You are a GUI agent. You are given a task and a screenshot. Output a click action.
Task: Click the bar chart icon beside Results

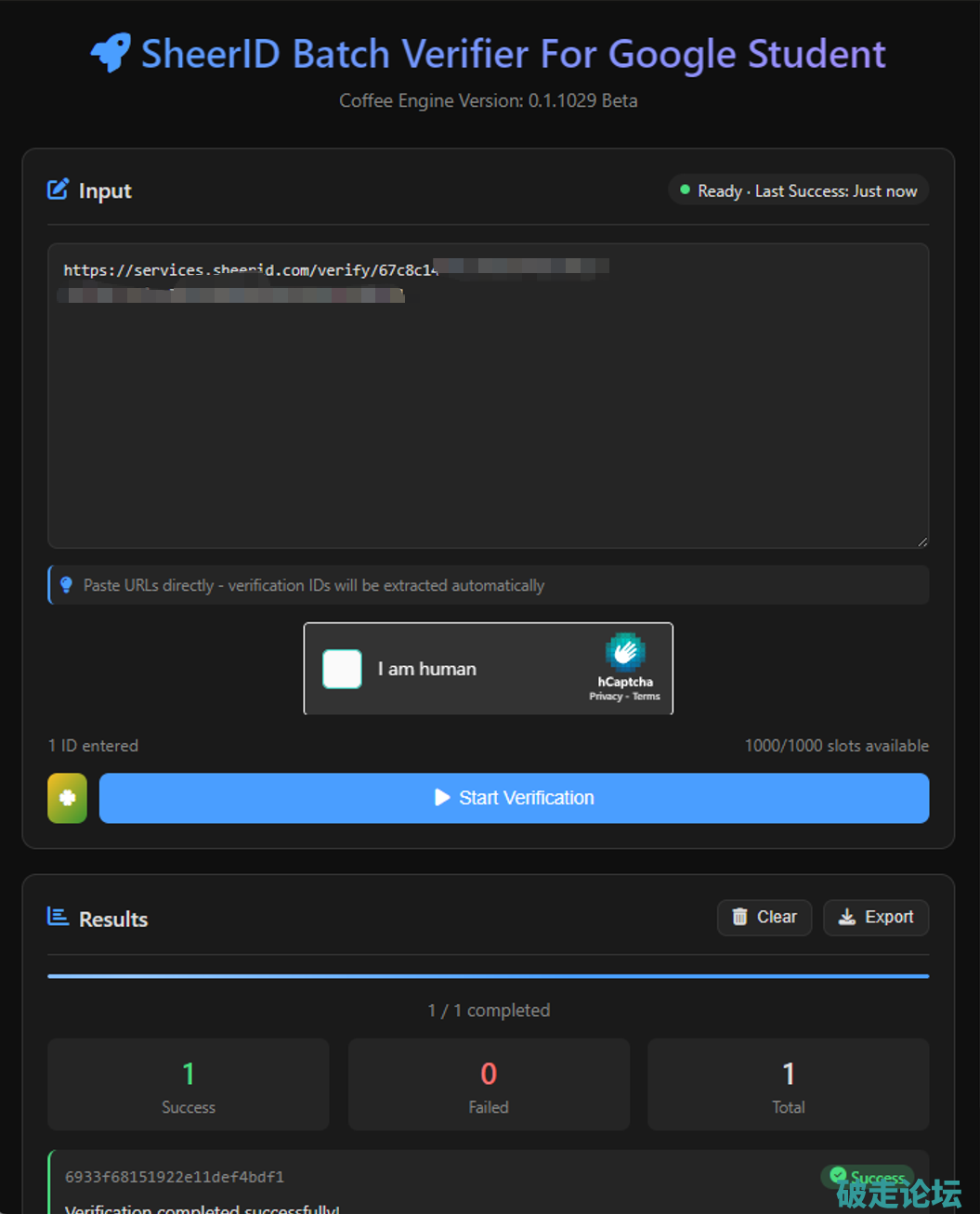(58, 918)
